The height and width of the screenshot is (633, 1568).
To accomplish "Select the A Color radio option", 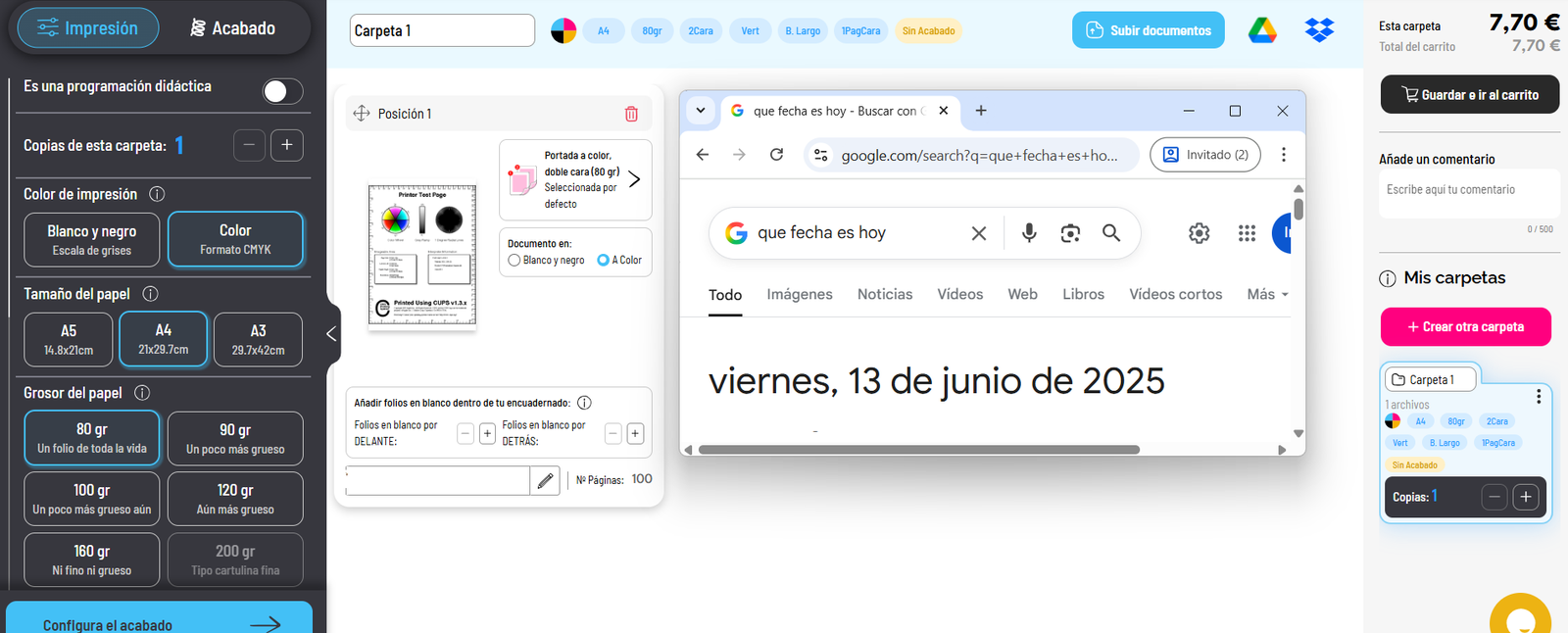I will tap(603, 261).
